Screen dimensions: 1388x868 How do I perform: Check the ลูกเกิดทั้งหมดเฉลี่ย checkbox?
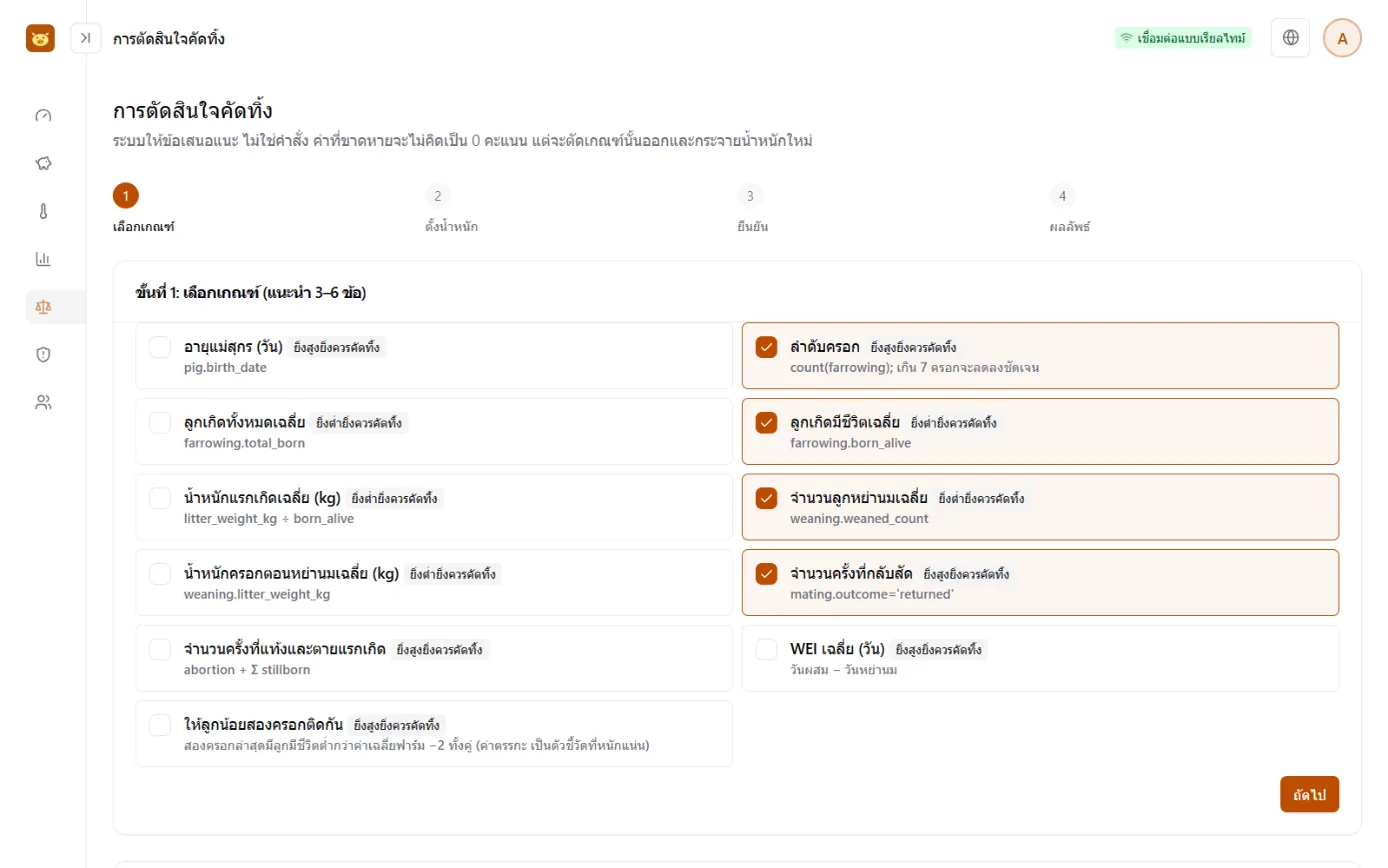[160, 423]
